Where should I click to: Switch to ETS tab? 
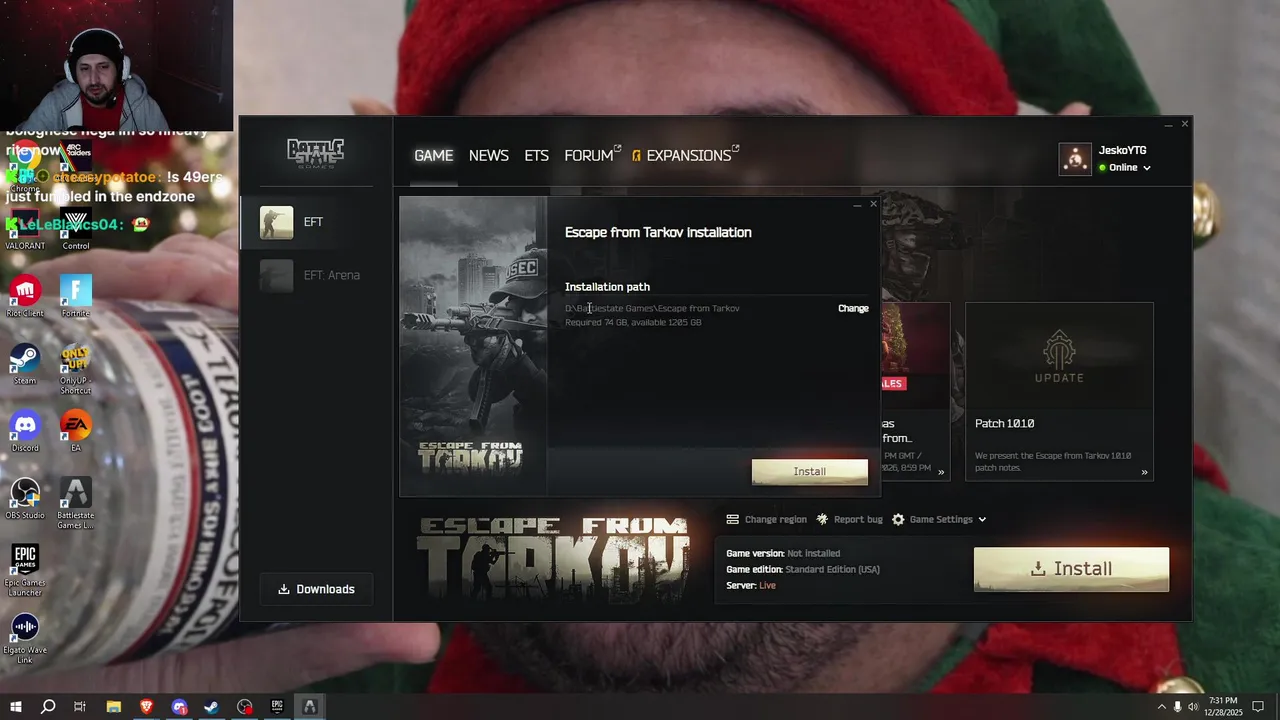point(537,156)
